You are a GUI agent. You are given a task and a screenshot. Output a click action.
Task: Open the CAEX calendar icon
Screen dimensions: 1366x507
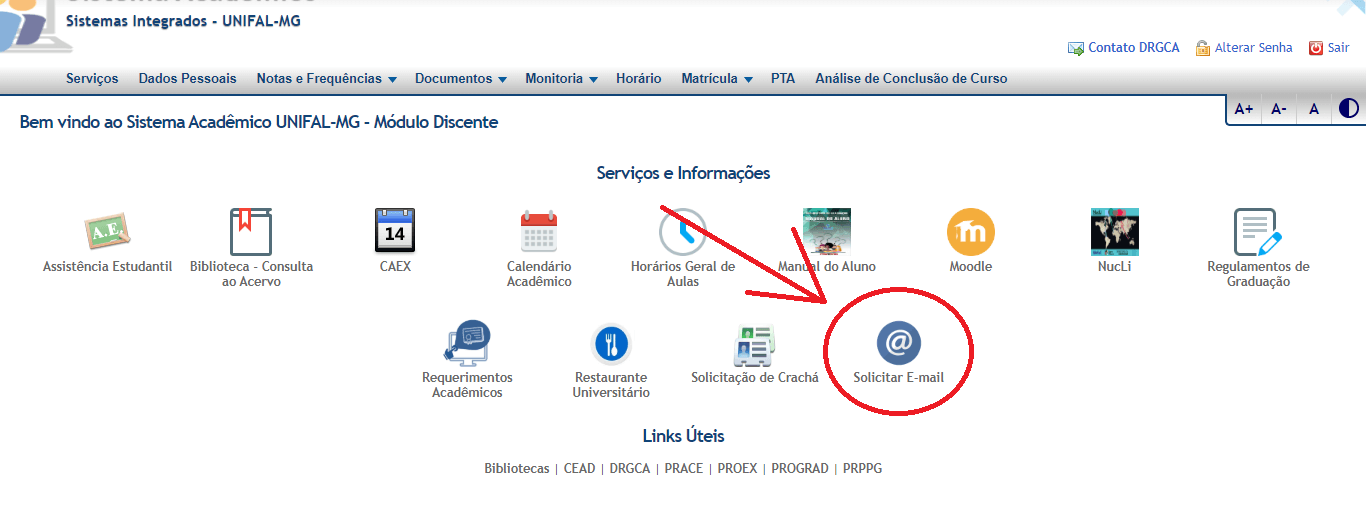click(x=394, y=231)
